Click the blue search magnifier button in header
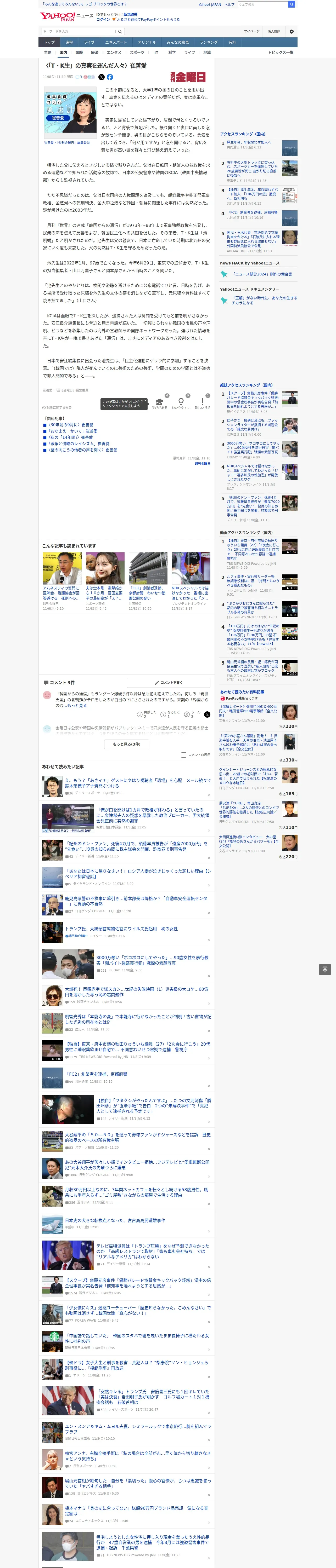The image size is (336, 1568). tap(292, 4)
